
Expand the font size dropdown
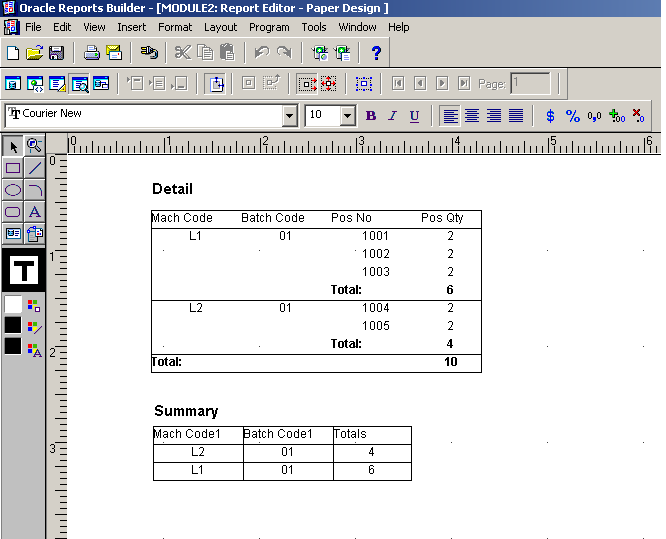coord(348,116)
